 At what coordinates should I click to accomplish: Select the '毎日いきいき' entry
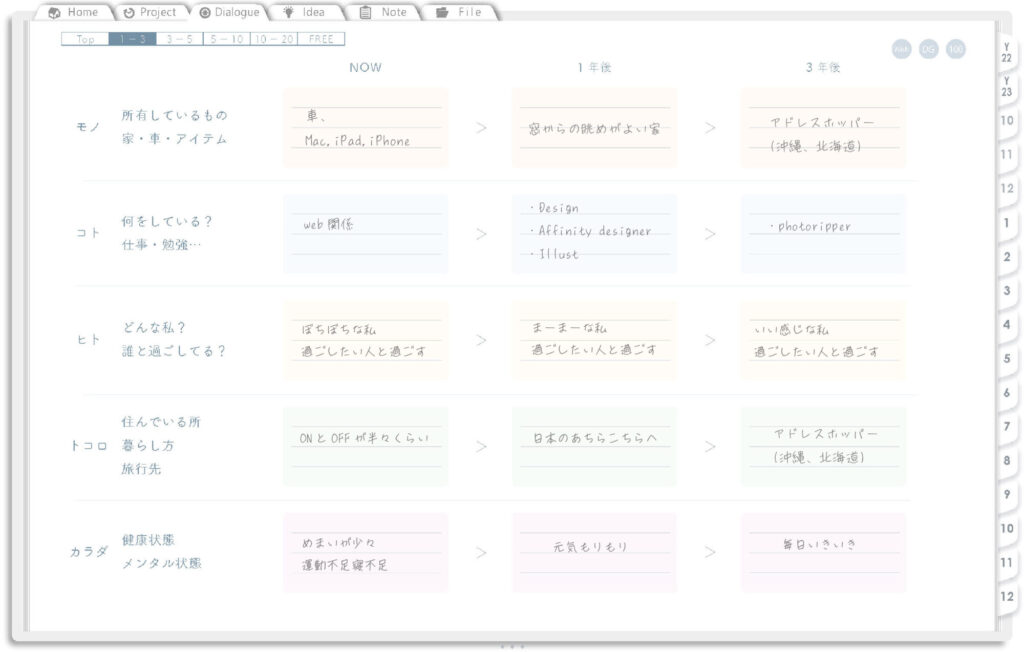coord(820,544)
